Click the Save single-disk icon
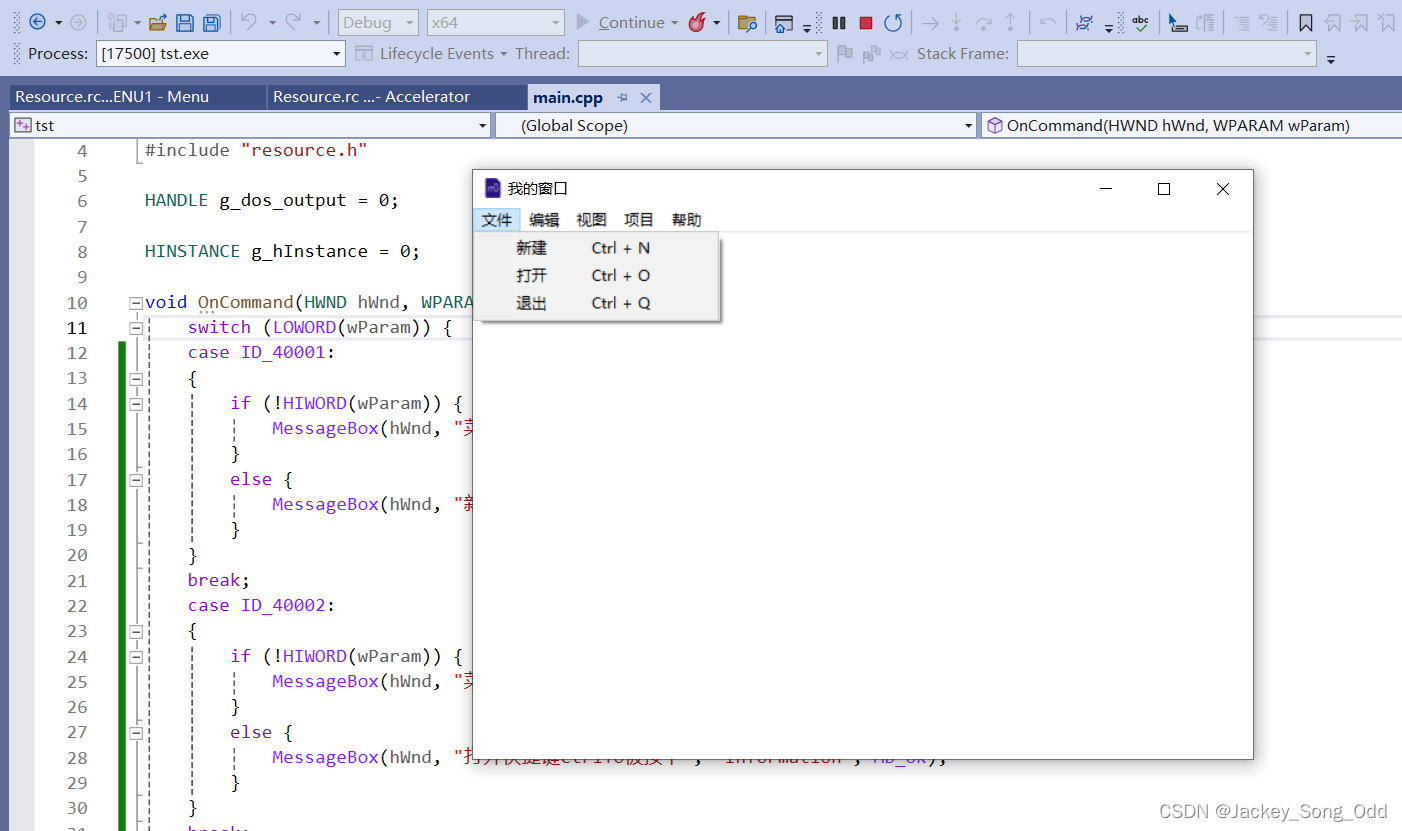Screen dimensions: 1402x831 pyautogui.click(x=185, y=22)
